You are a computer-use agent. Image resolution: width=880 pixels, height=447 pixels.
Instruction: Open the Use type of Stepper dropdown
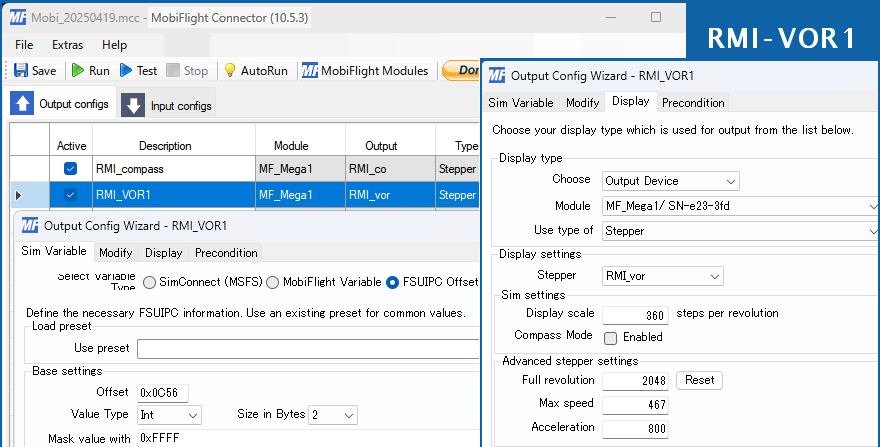pyautogui.click(x=740, y=231)
